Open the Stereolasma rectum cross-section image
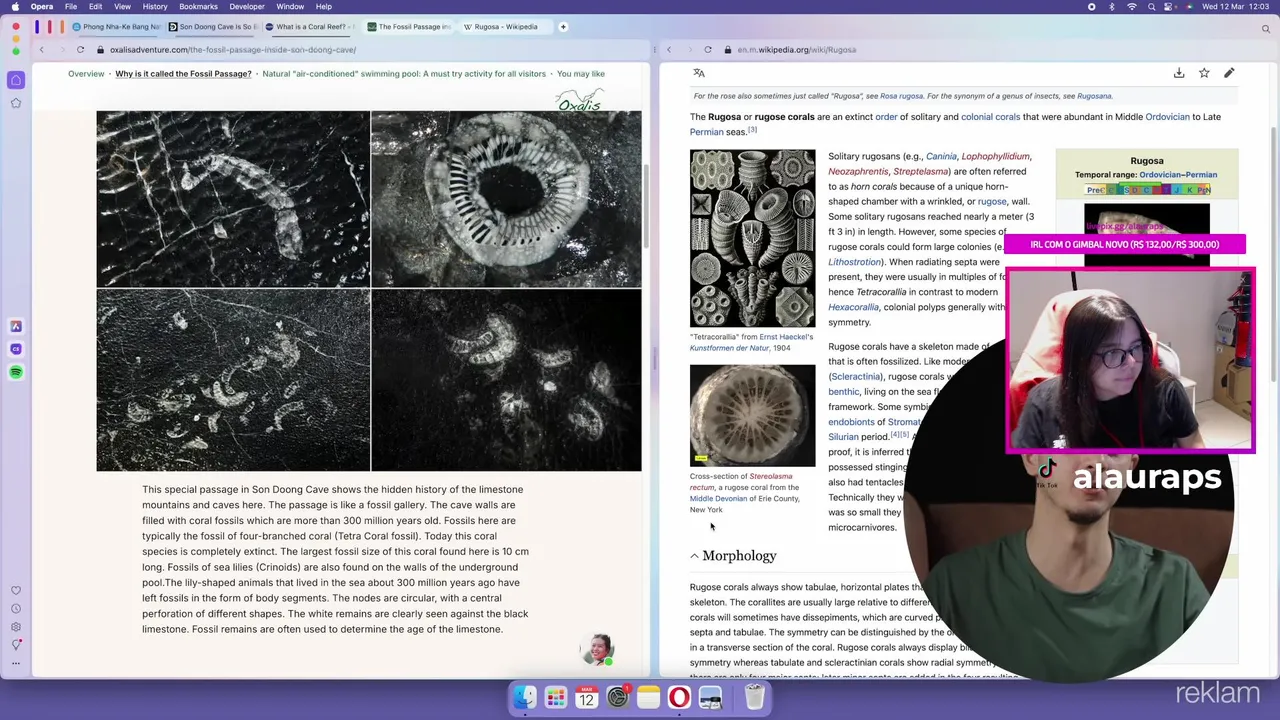The width and height of the screenshot is (1280, 720). tap(752, 415)
